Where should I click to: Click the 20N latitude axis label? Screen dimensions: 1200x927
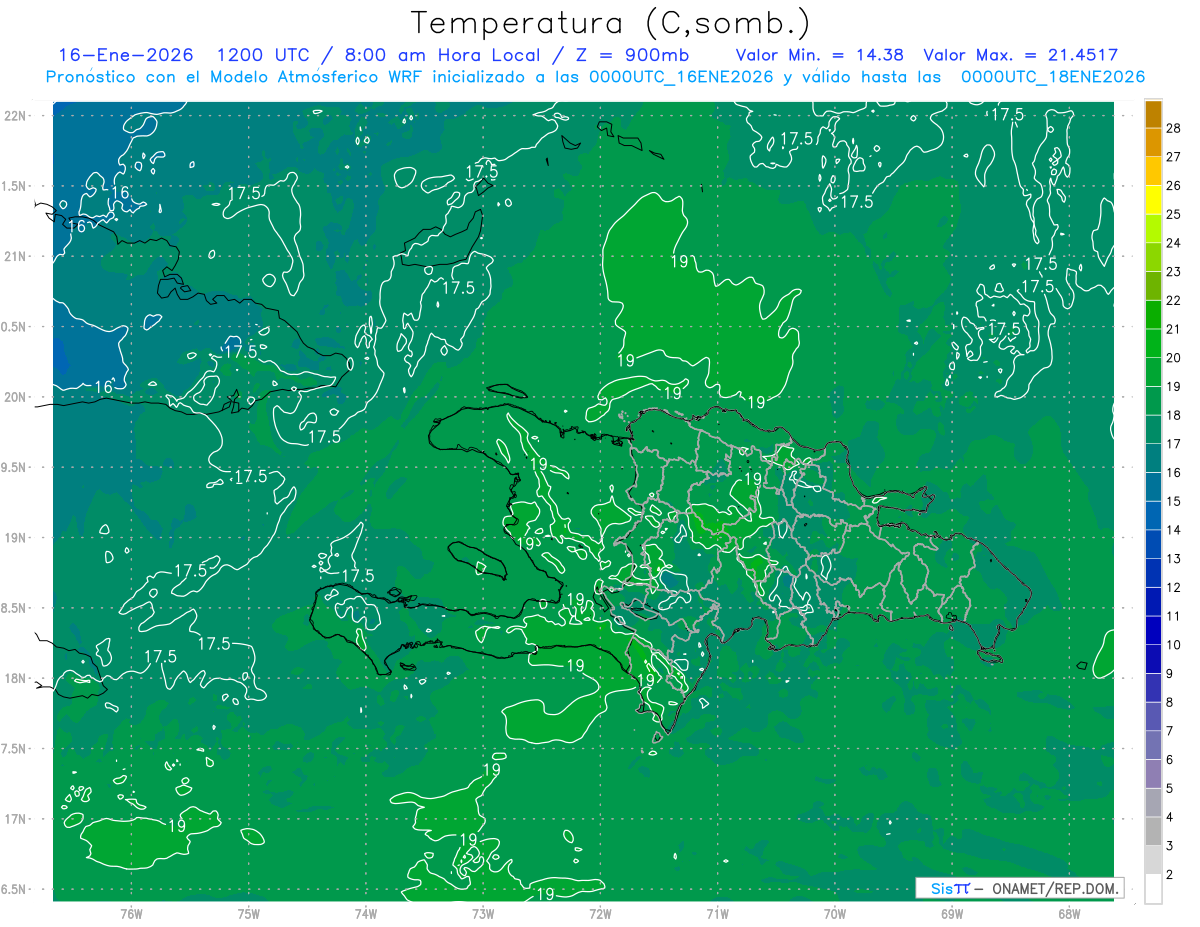(16, 397)
